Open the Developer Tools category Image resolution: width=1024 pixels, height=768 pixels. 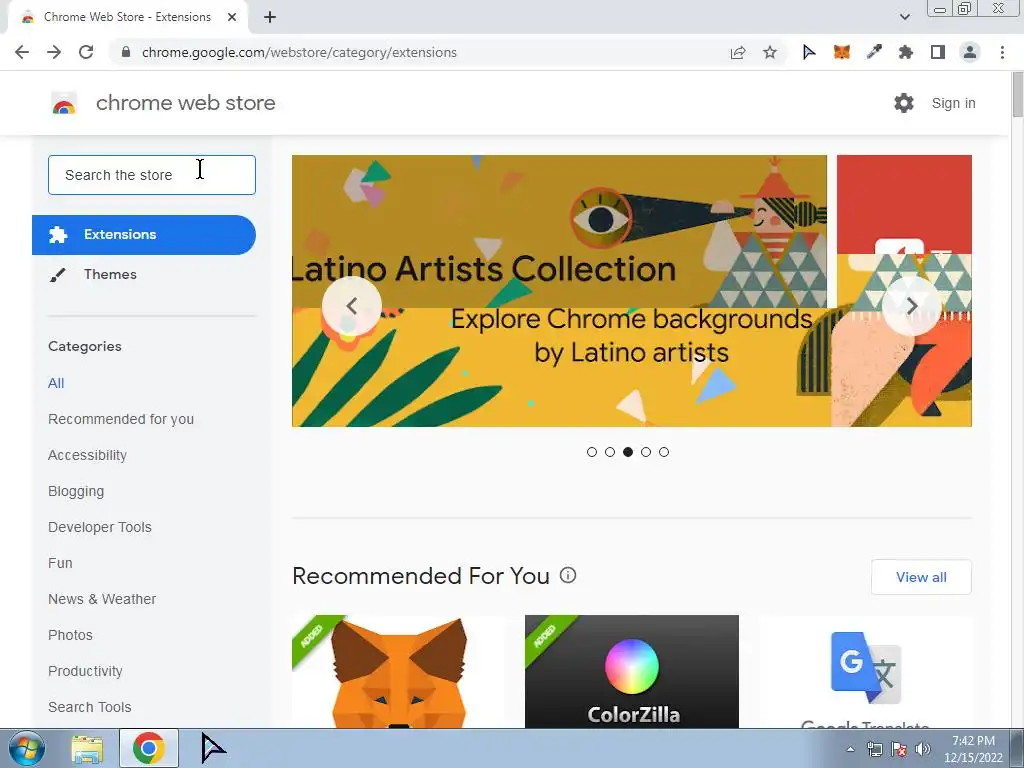(100, 527)
